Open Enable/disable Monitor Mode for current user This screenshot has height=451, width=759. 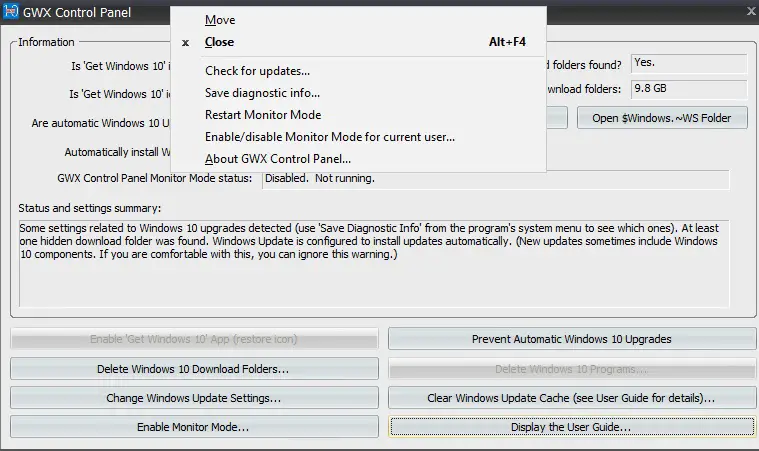[x=358, y=137]
